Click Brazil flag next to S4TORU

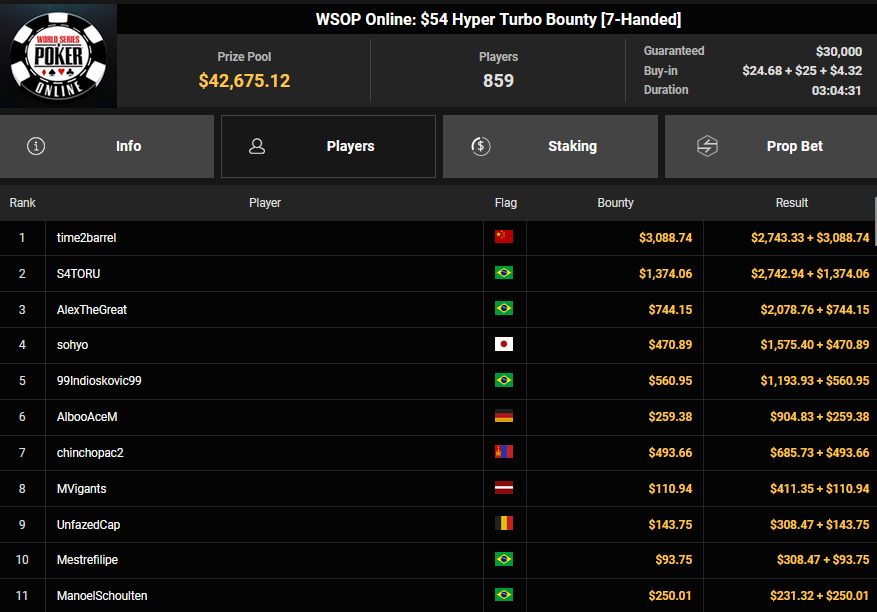pyautogui.click(x=504, y=274)
